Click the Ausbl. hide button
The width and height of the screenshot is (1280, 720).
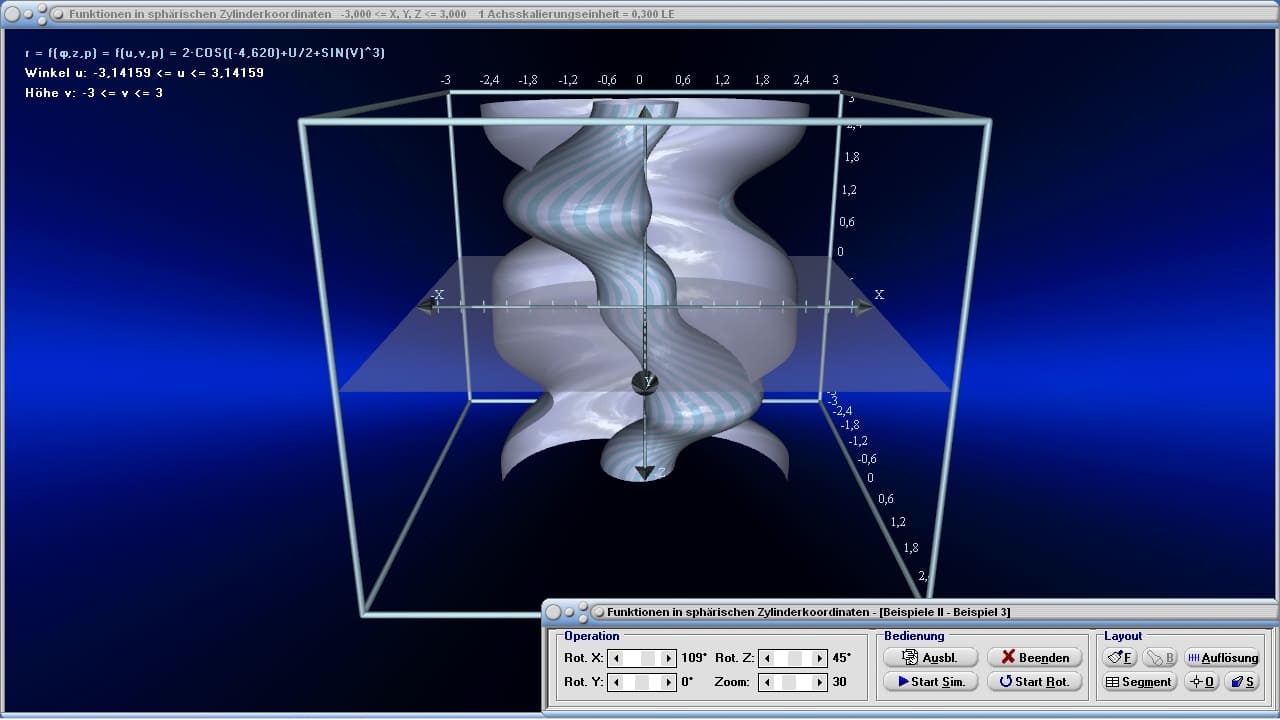930,657
